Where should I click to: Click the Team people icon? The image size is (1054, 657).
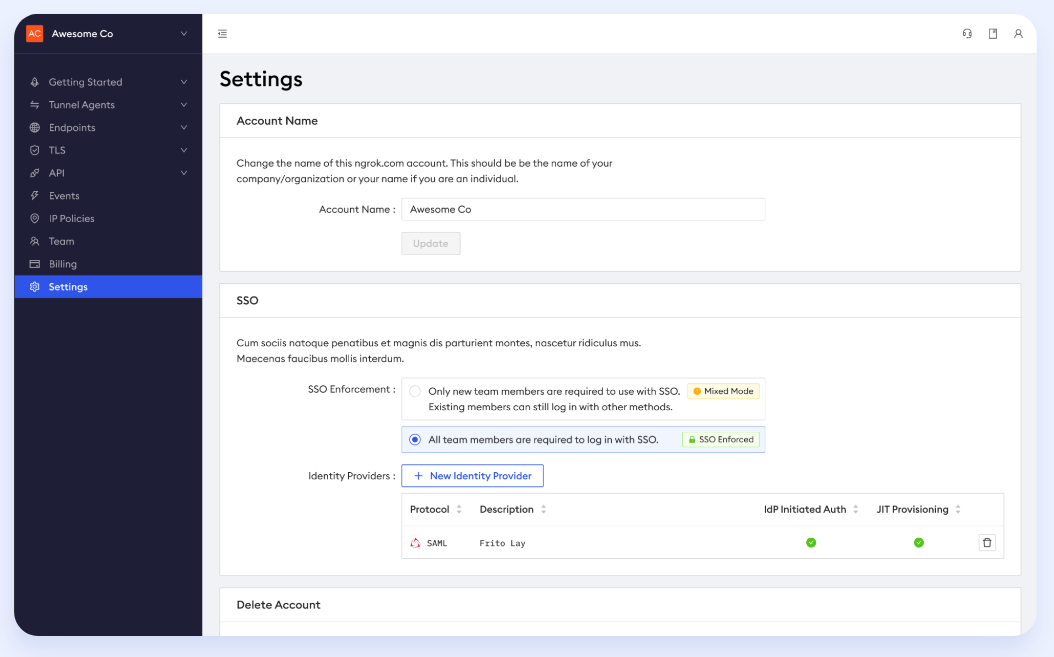pyautogui.click(x=35, y=241)
